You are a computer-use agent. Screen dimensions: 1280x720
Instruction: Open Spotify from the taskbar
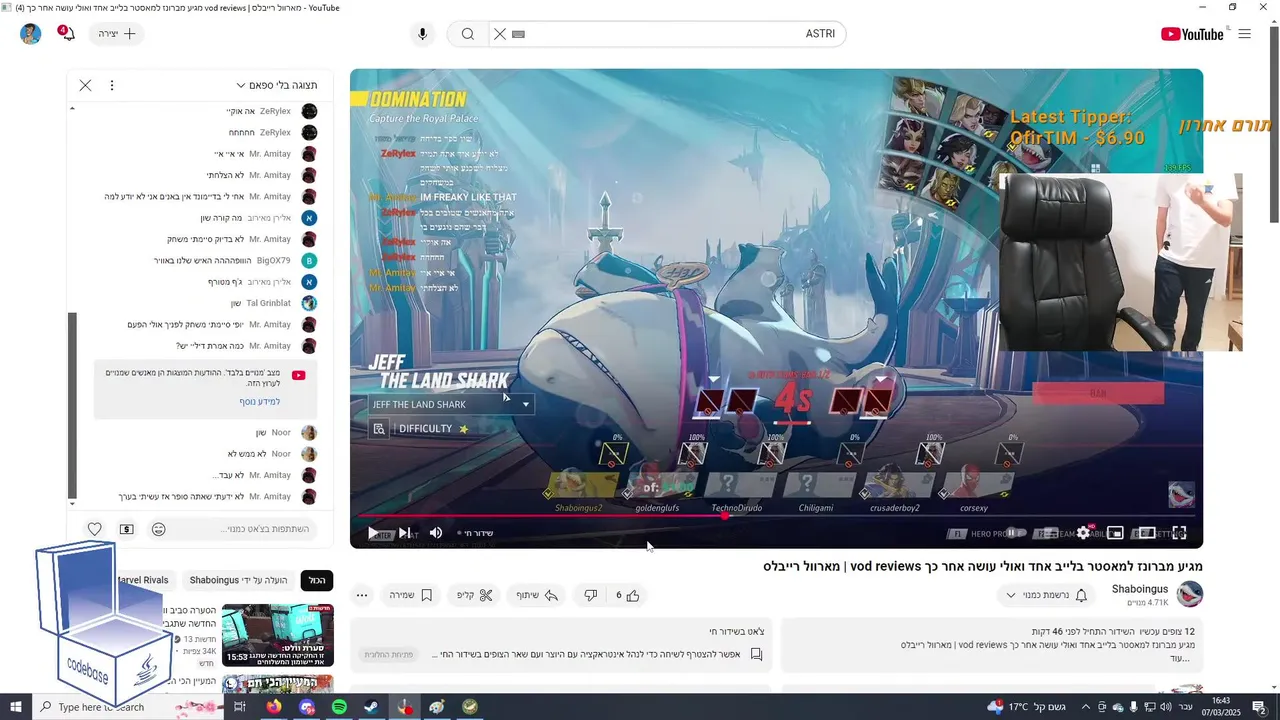point(339,707)
